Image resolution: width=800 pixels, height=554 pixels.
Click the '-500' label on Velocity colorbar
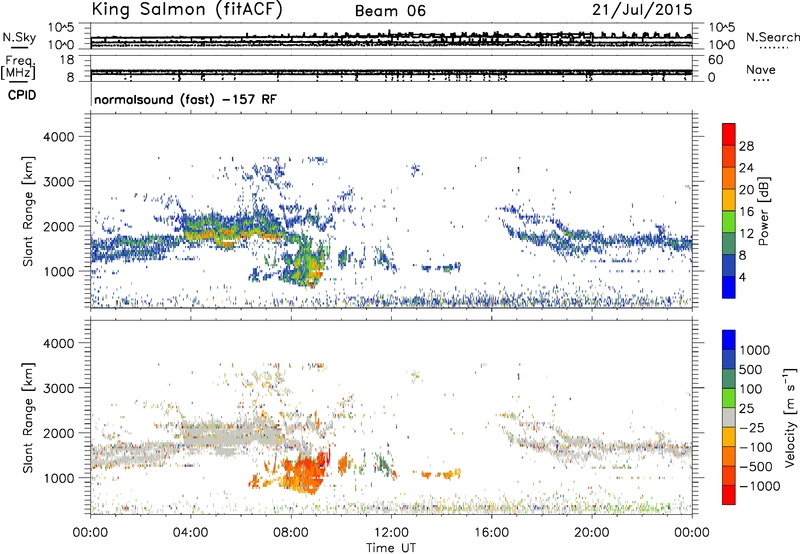click(756, 467)
